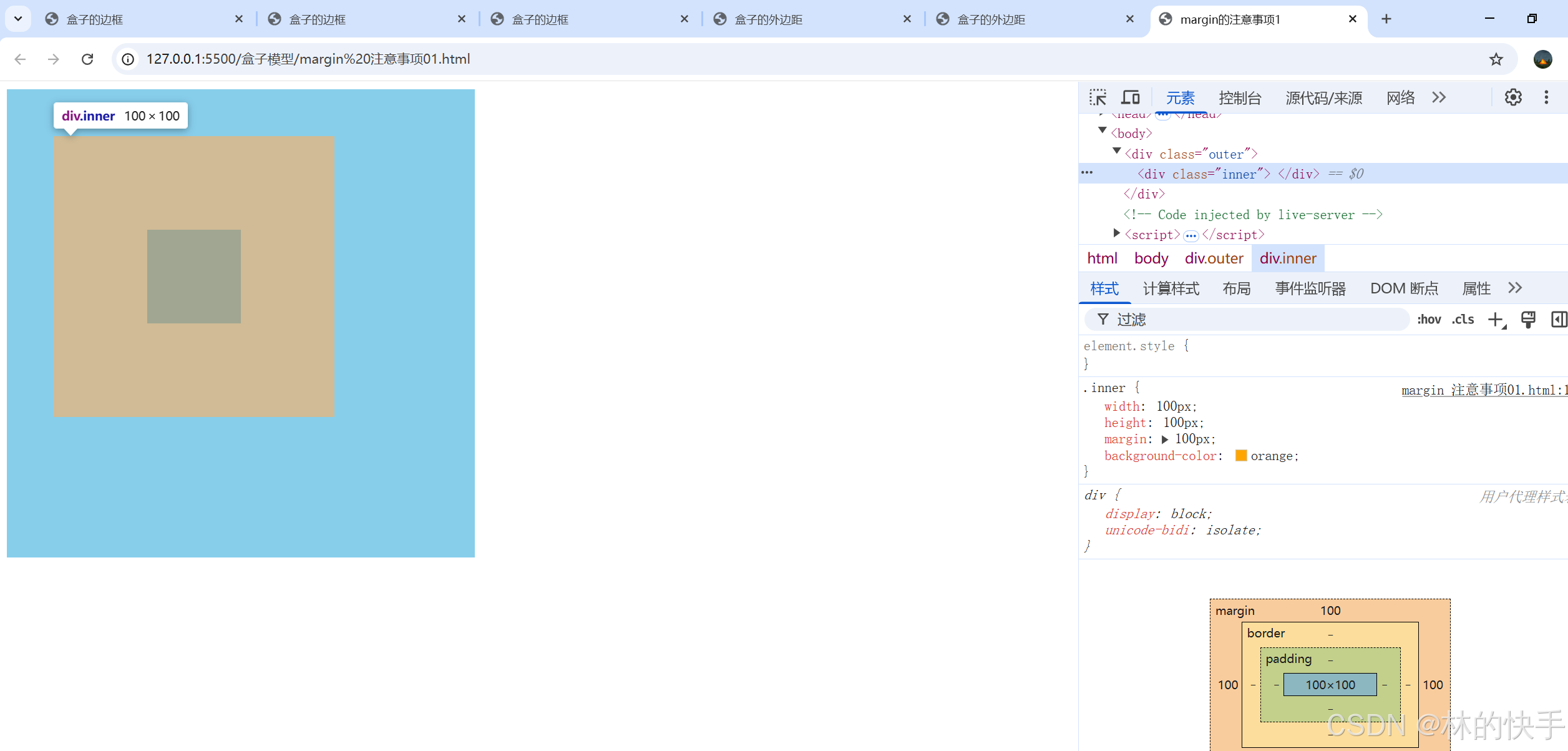
Task: Open DevTools three-dot customize menu
Action: pyautogui.click(x=1546, y=97)
